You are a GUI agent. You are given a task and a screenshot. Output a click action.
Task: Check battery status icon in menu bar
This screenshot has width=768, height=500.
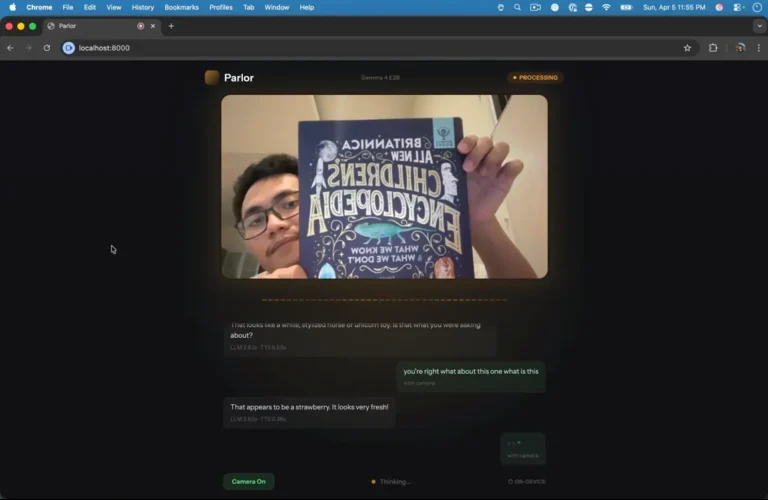pos(626,7)
